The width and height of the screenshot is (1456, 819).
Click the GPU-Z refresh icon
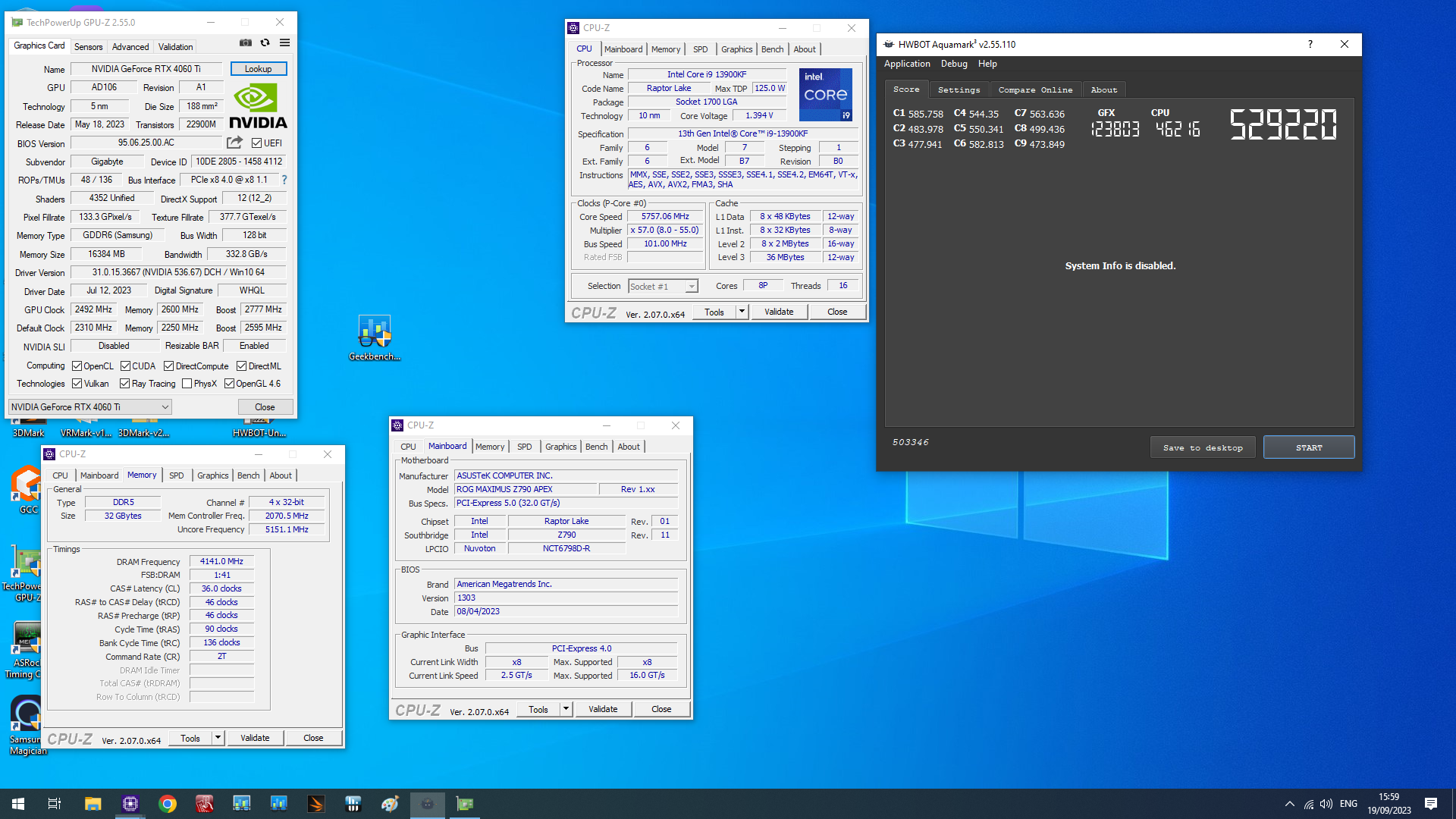click(265, 43)
